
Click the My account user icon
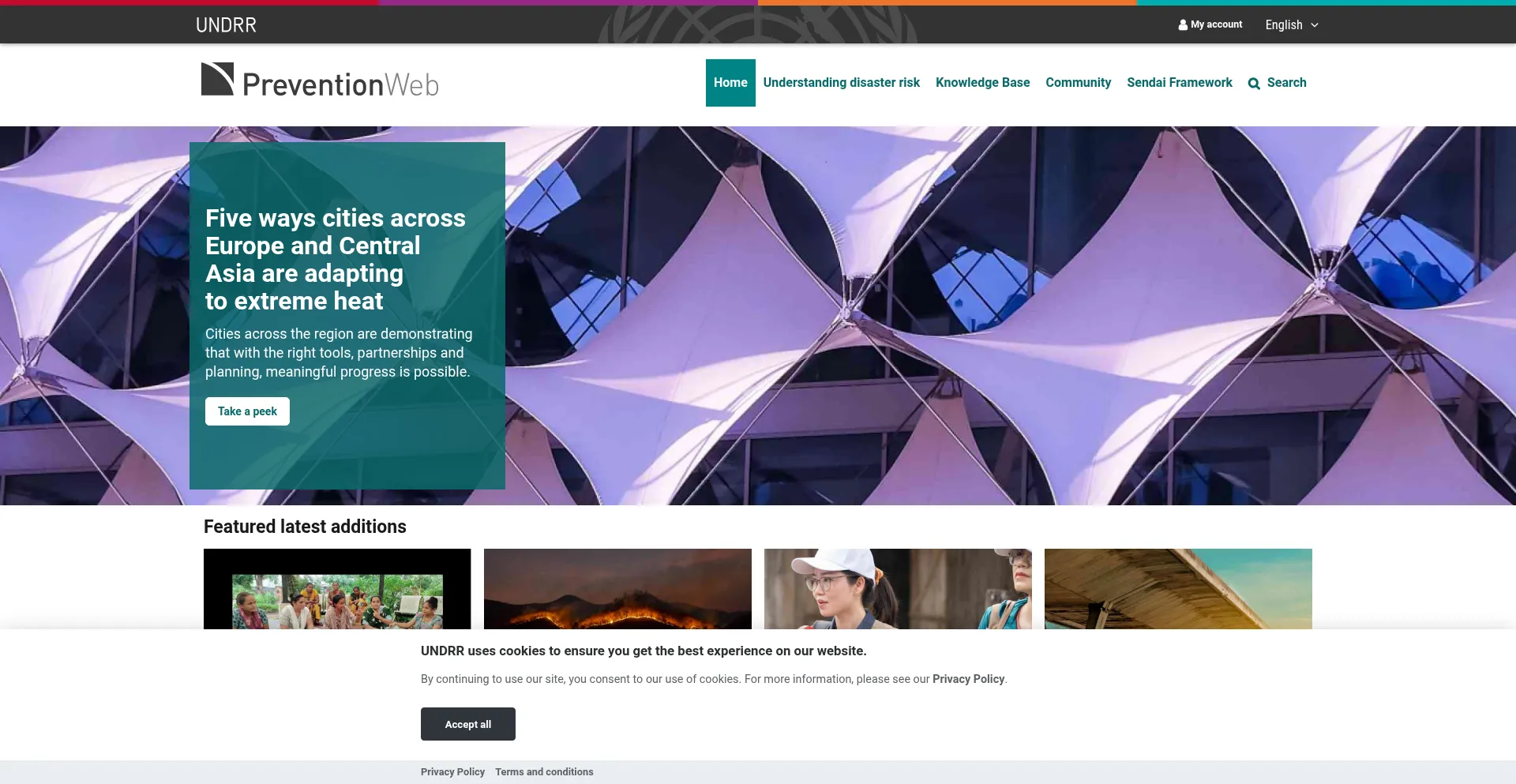pyautogui.click(x=1183, y=25)
